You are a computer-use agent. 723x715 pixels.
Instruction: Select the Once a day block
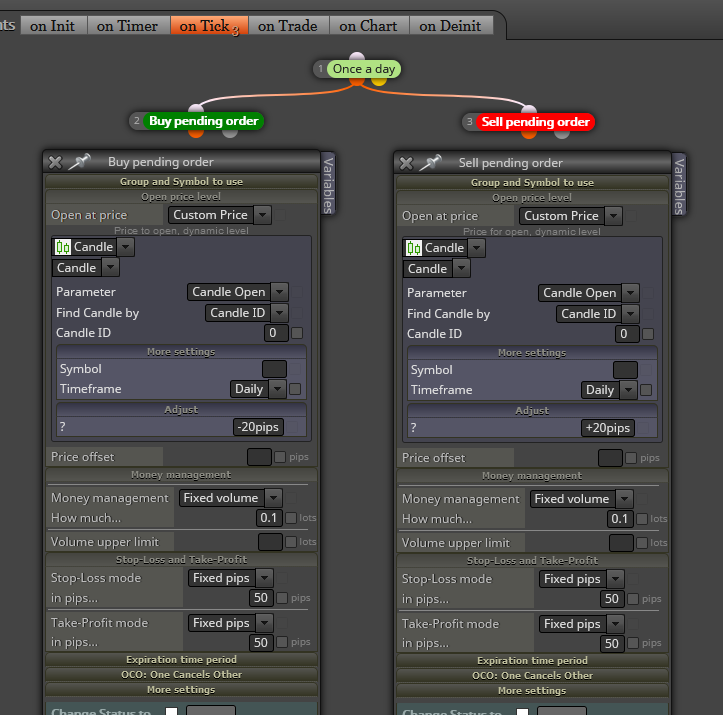[364, 69]
